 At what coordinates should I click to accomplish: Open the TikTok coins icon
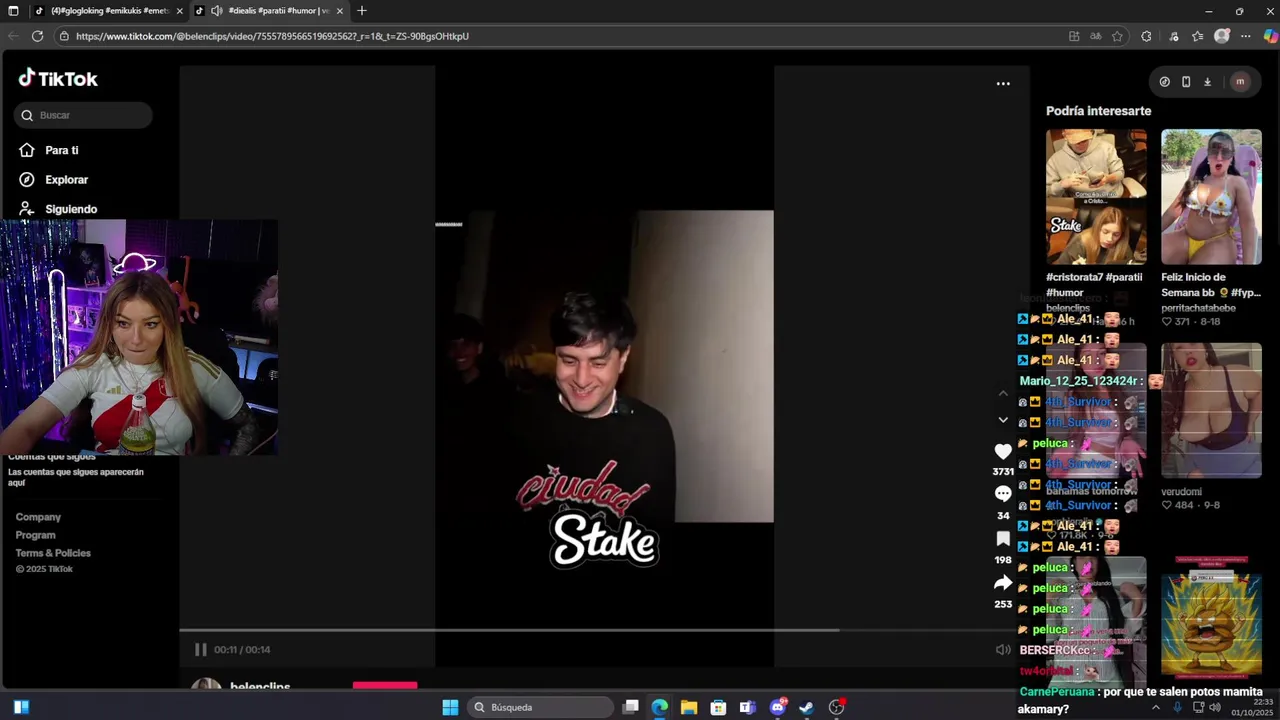(x=1164, y=82)
